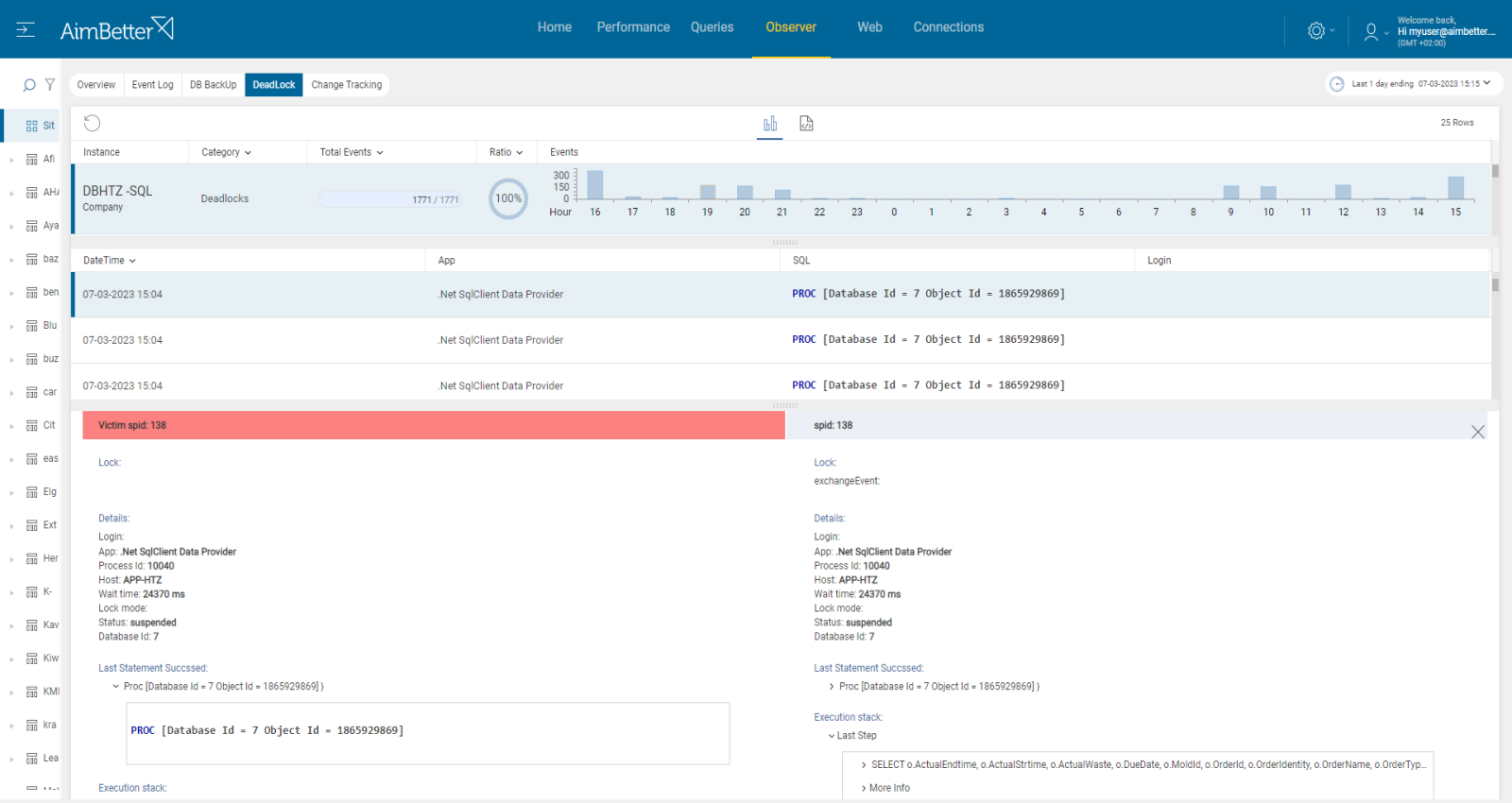Click the Victim spid: 138 red header
This screenshot has width=1512, height=803.
point(434,425)
